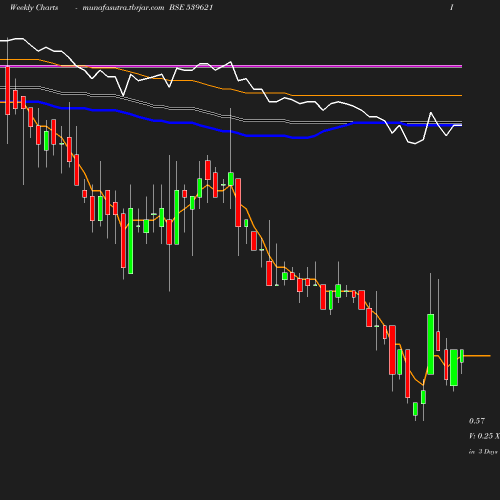
Task: Click the 'Weekly Charts' title text
Action: tap(34, 8)
